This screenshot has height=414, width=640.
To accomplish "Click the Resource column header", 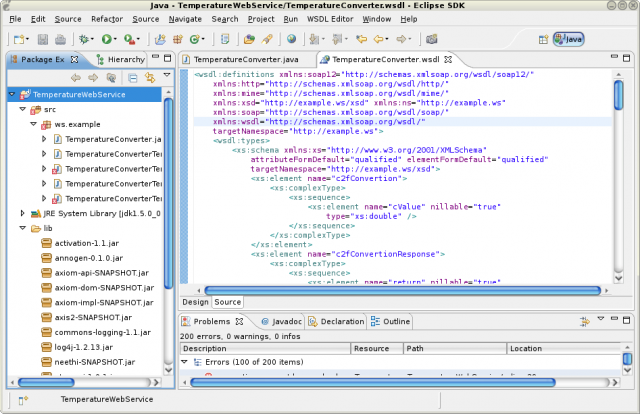I will coord(377,348).
